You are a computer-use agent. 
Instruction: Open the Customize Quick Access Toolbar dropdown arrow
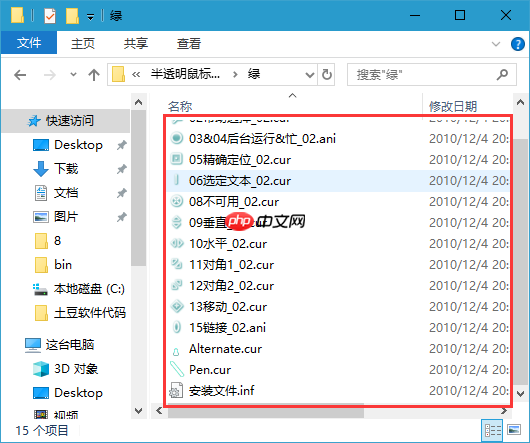click(90, 17)
